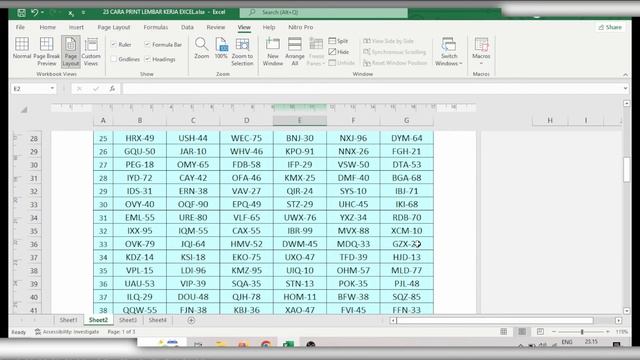Open the Review tab

pos(216,27)
